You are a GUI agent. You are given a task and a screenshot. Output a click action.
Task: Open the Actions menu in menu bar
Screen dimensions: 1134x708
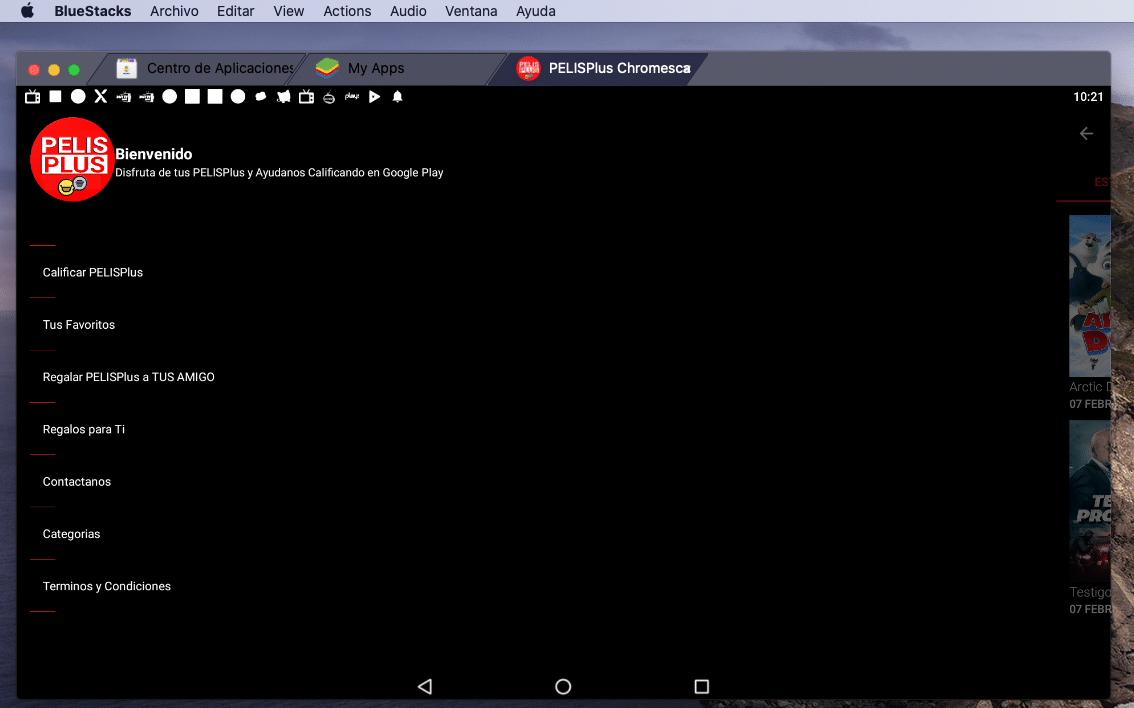click(347, 11)
